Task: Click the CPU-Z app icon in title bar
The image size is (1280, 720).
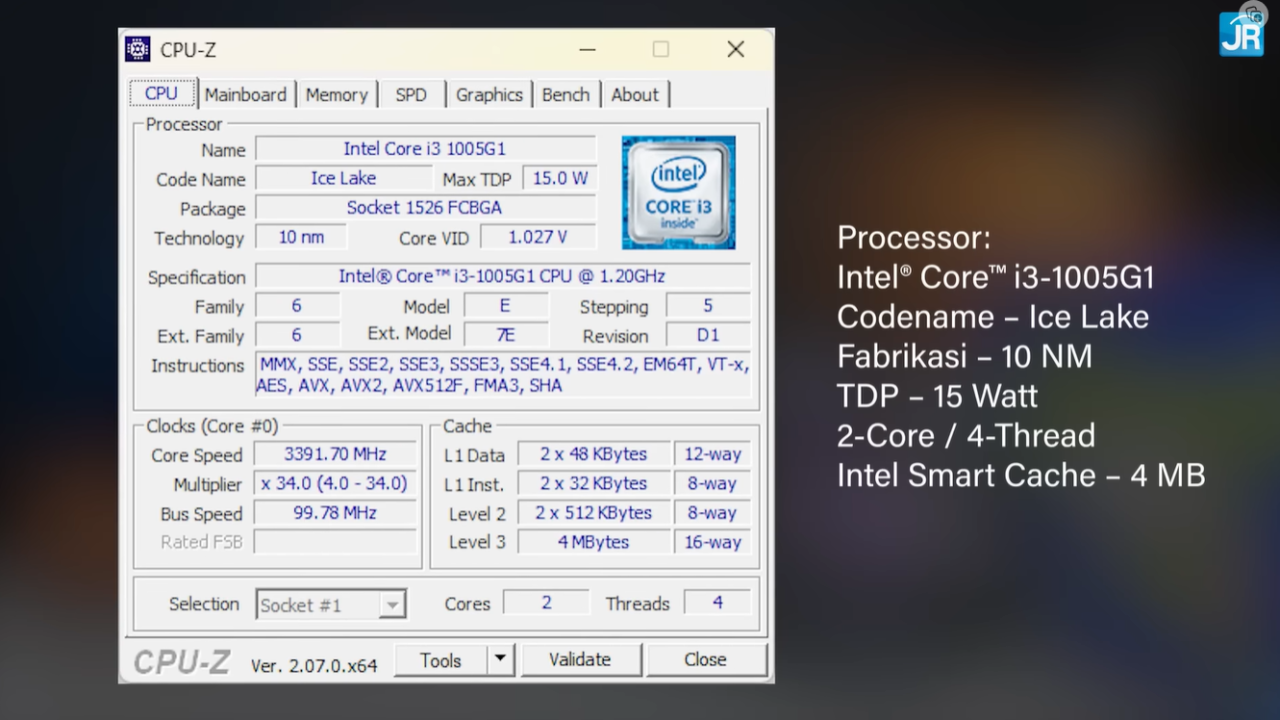Action: [x=138, y=49]
